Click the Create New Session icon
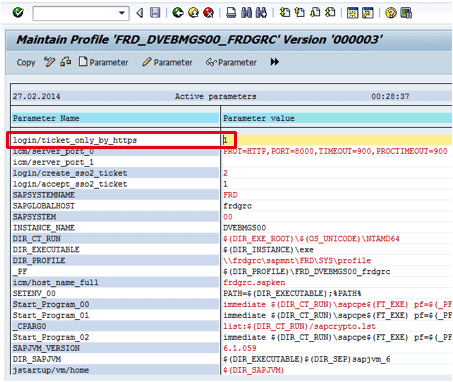 click(352, 13)
